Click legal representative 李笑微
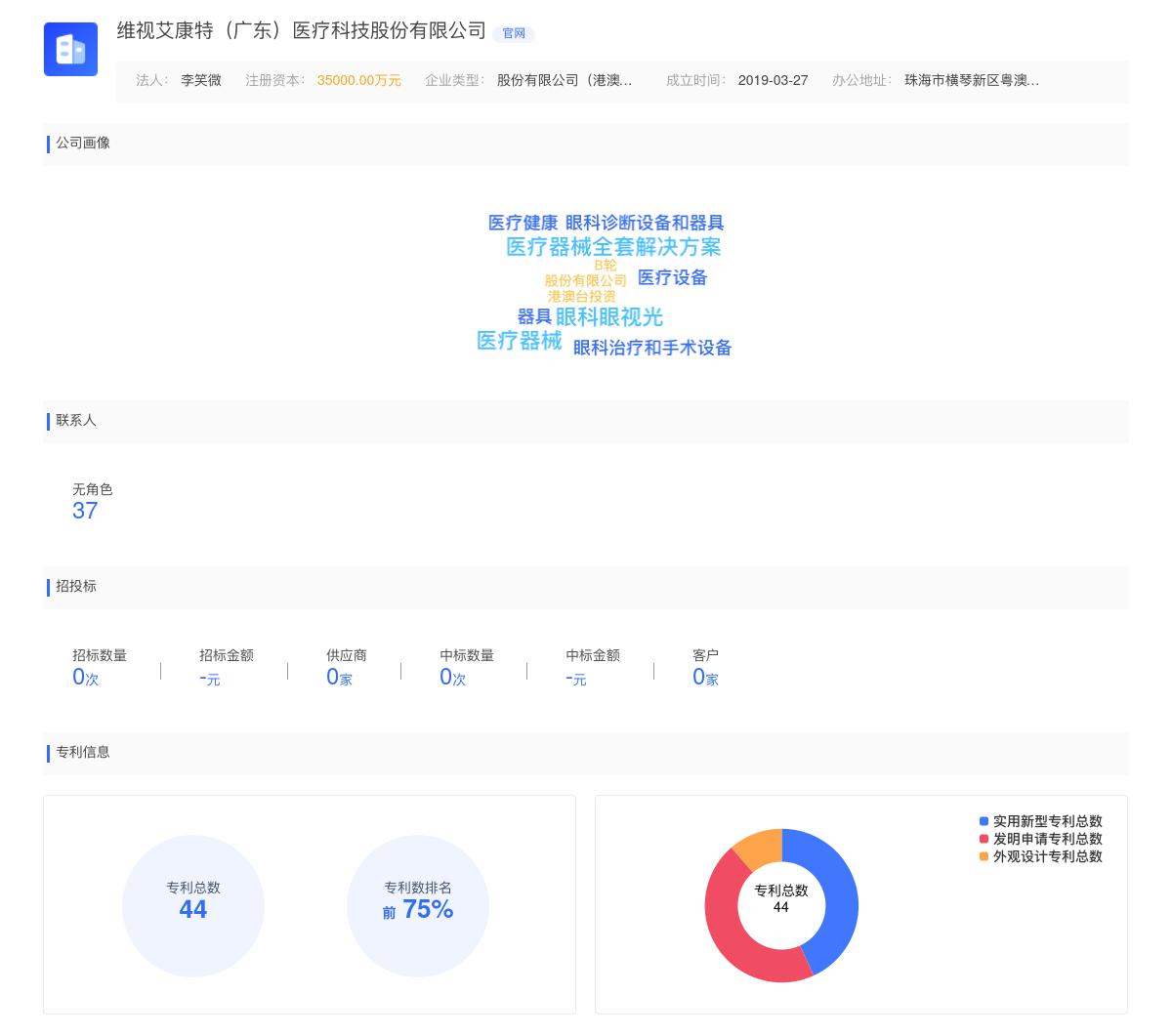1172x1036 pixels. (x=200, y=81)
